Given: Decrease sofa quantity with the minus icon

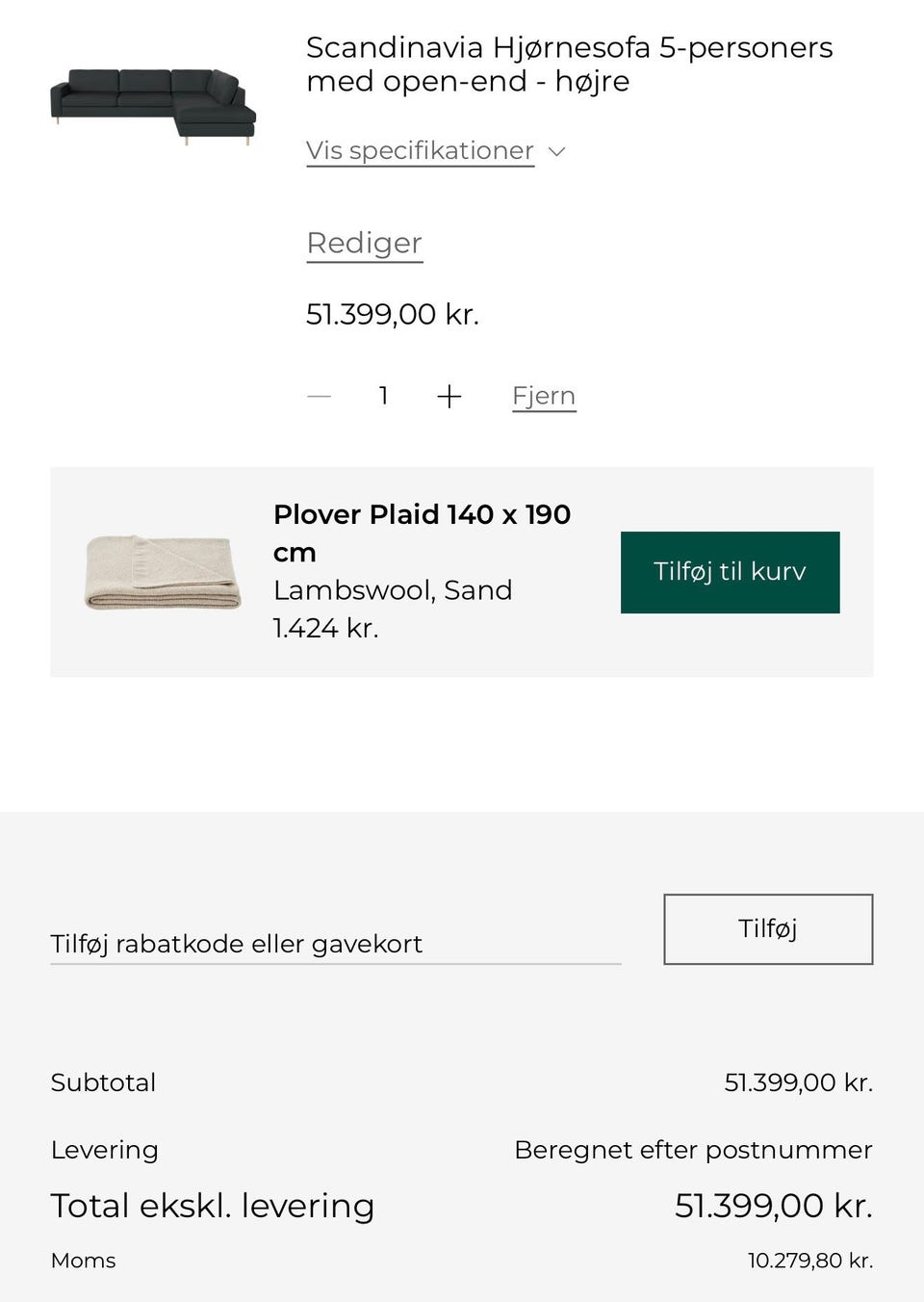Looking at the screenshot, I should (x=319, y=396).
